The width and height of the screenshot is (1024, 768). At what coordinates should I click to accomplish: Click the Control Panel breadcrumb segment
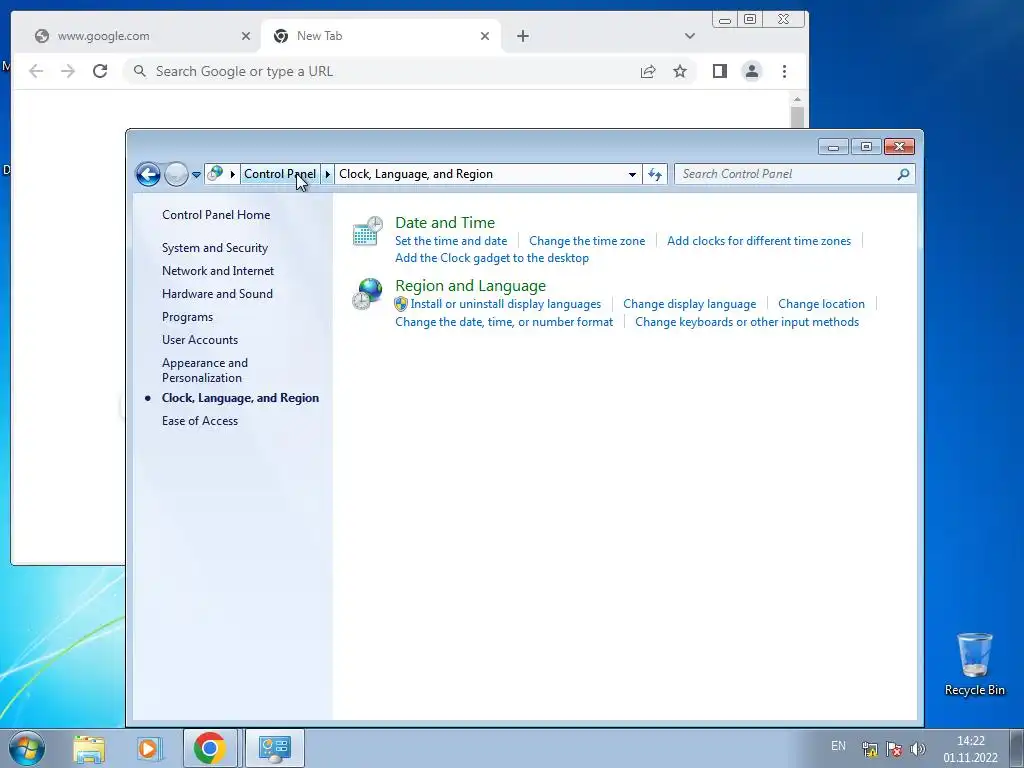click(280, 174)
